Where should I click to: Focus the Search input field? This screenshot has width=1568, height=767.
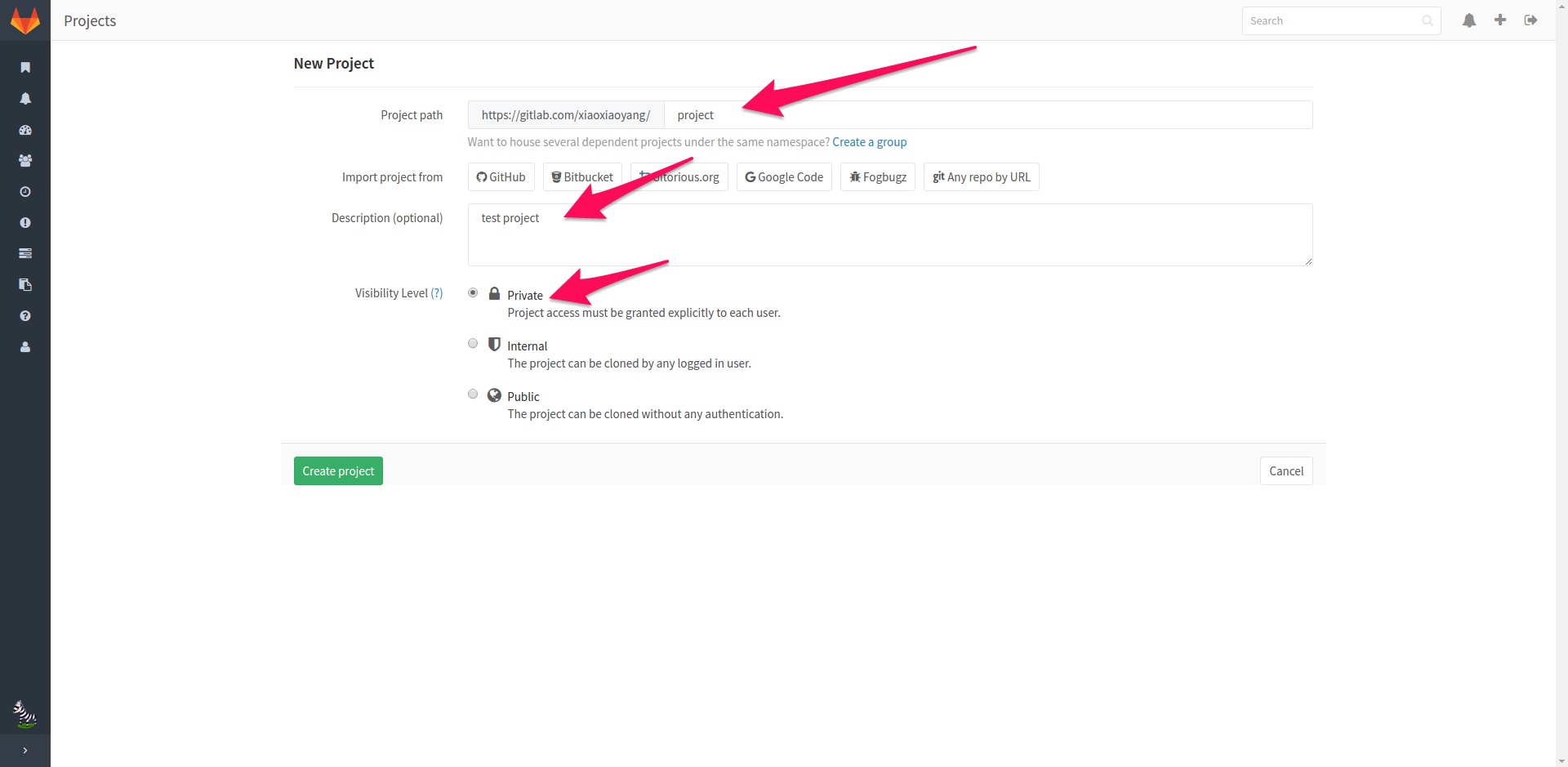tap(1341, 20)
